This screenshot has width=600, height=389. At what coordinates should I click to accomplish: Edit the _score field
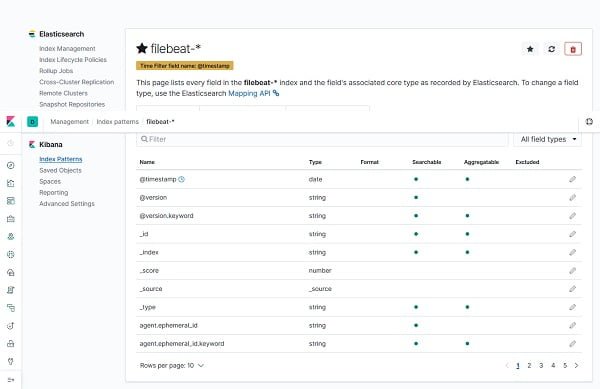click(x=572, y=270)
